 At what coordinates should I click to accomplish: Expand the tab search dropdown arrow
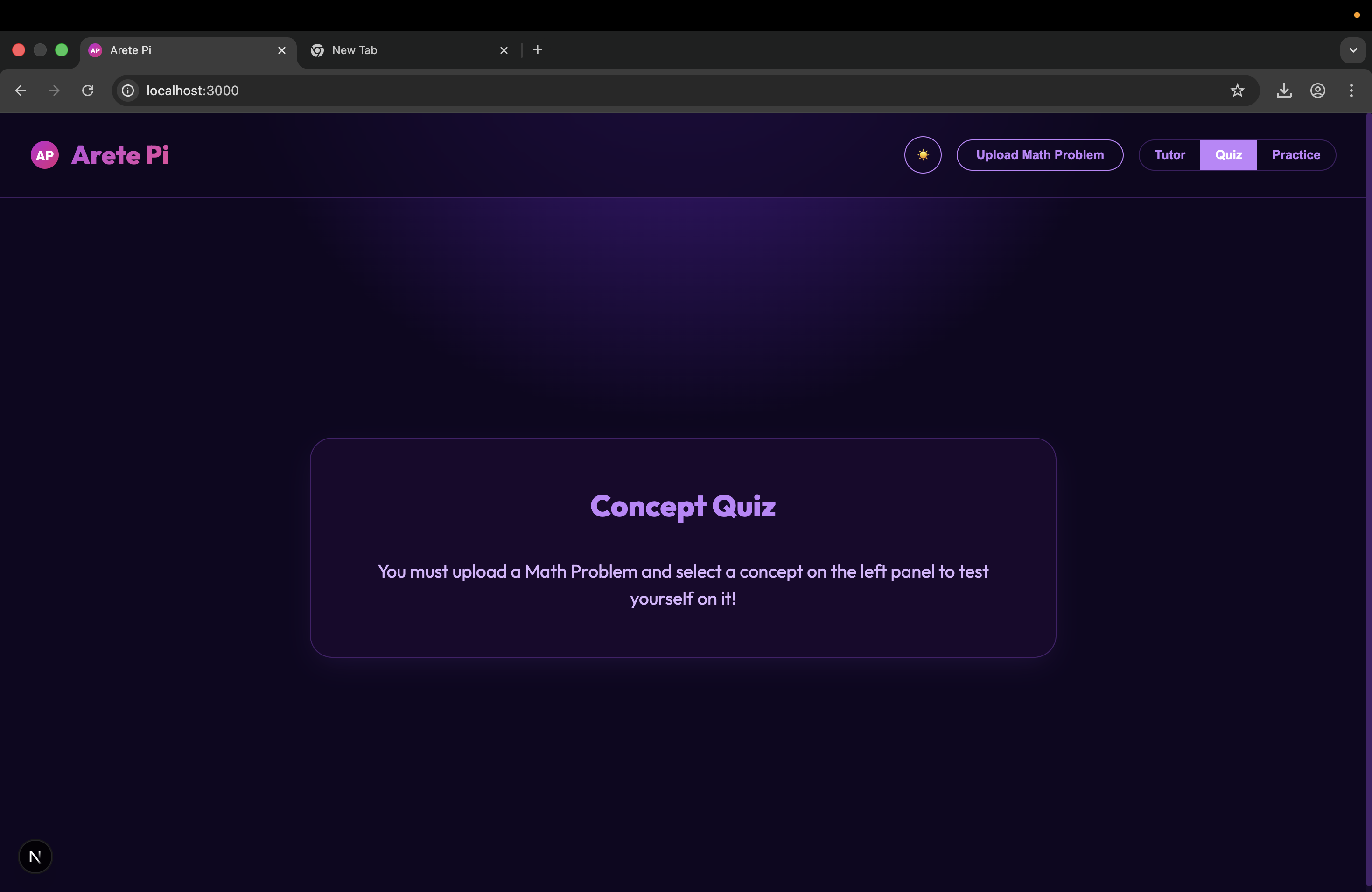(1352, 50)
